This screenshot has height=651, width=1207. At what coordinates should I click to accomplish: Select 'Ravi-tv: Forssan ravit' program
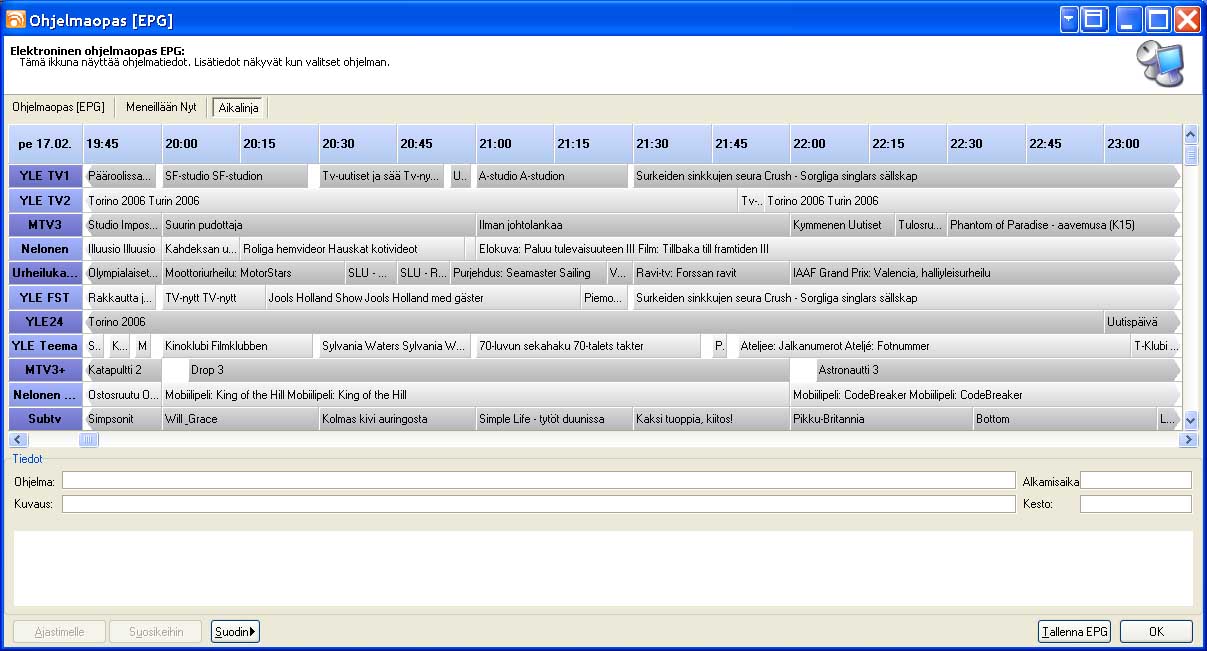coord(710,273)
